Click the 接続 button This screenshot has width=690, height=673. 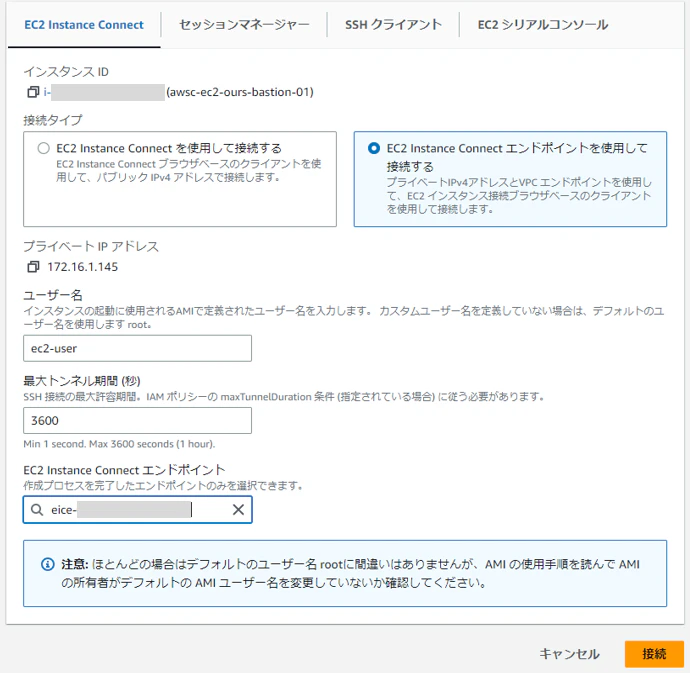pyautogui.click(x=654, y=654)
